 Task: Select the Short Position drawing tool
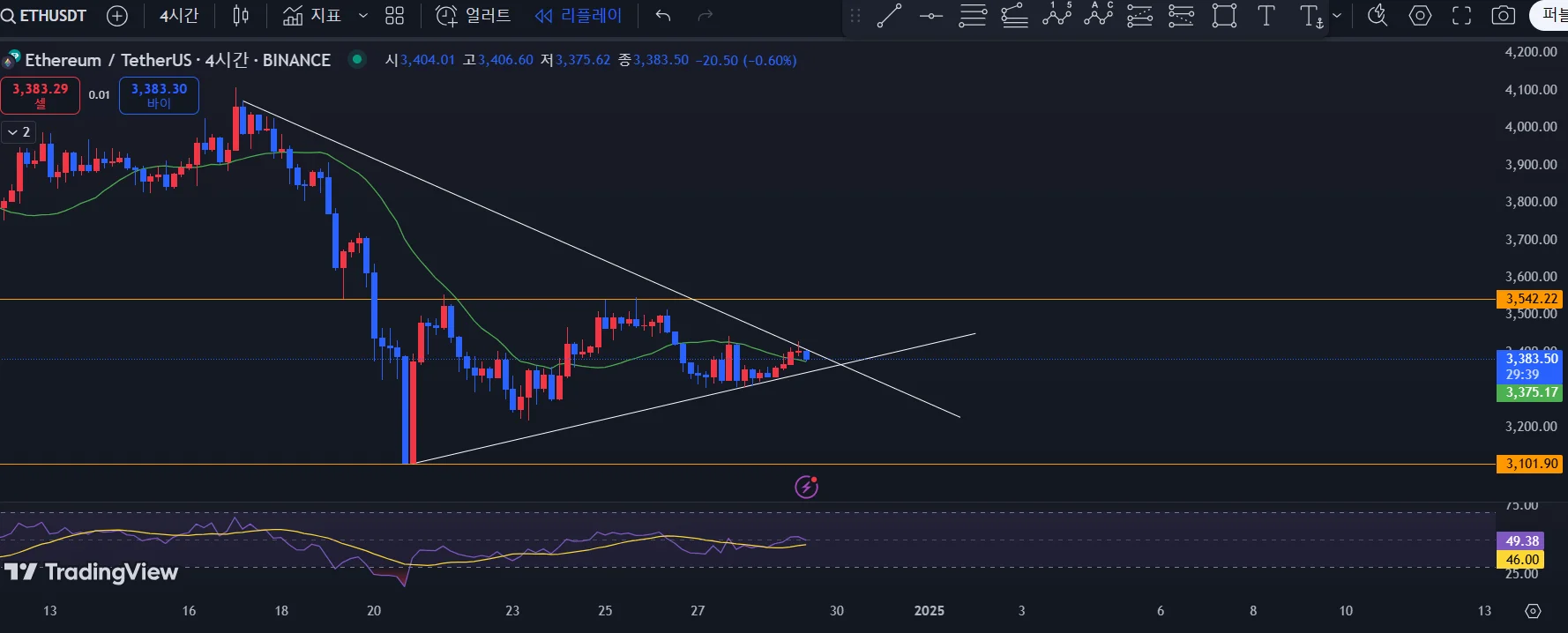click(1181, 16)
